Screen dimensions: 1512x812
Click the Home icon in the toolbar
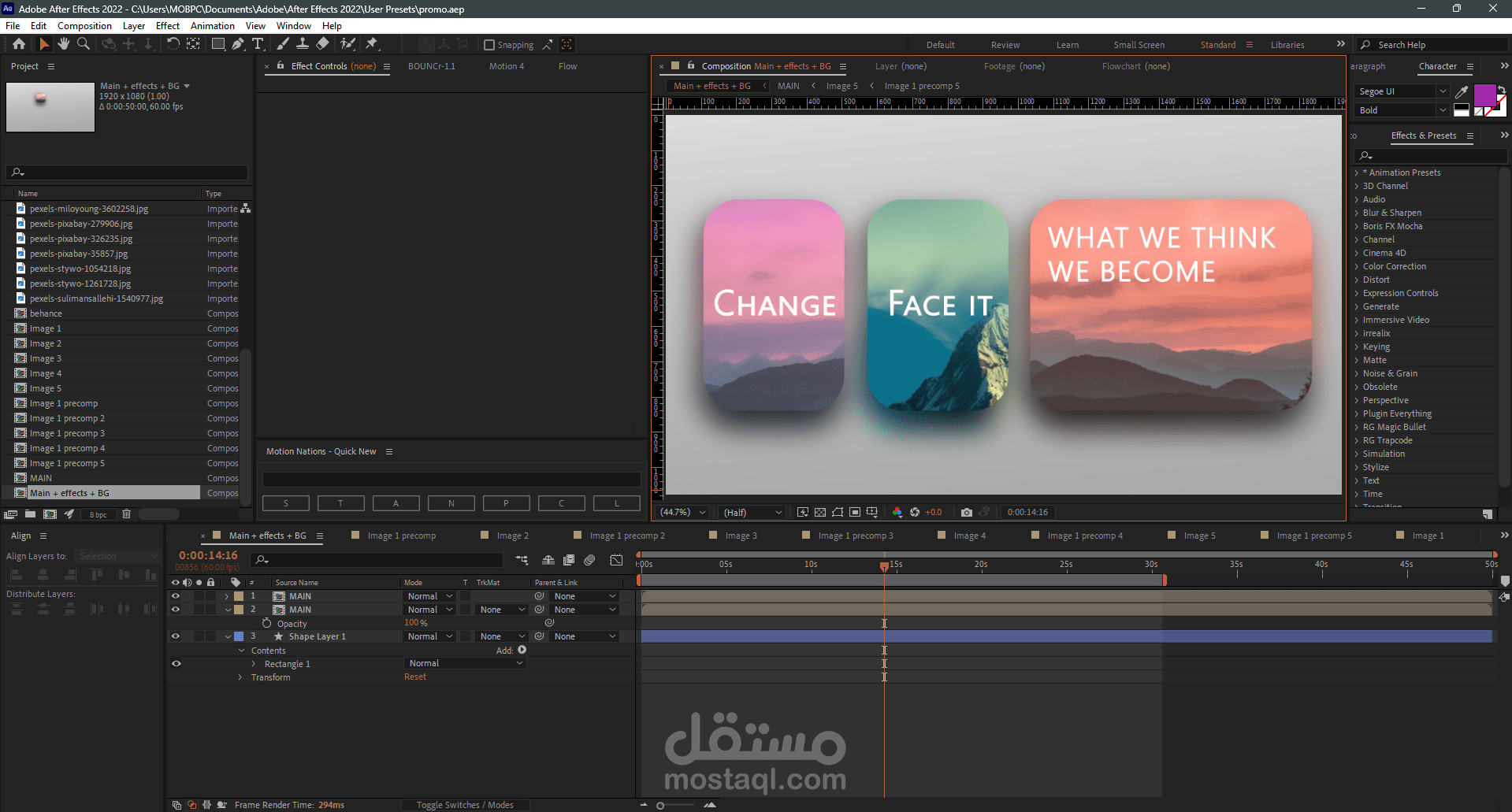[19, 44]
